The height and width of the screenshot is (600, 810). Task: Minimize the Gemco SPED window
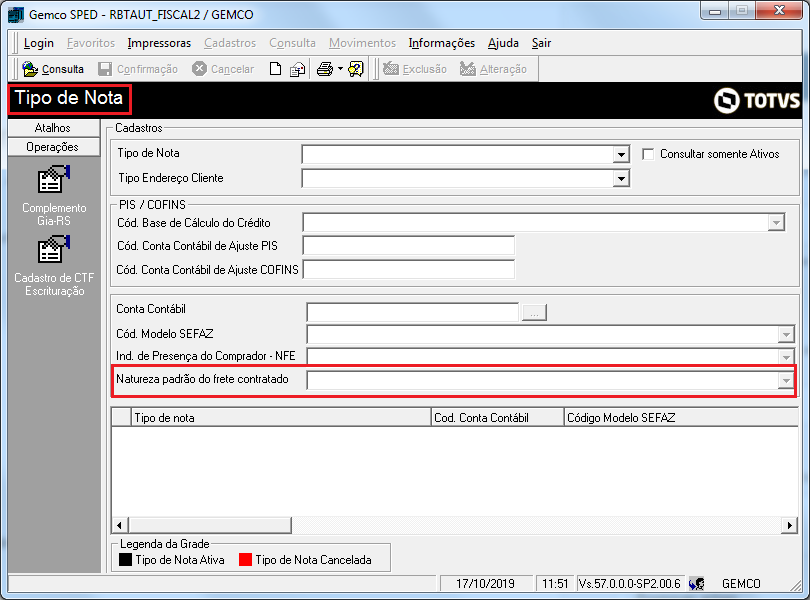pos(715,11)
